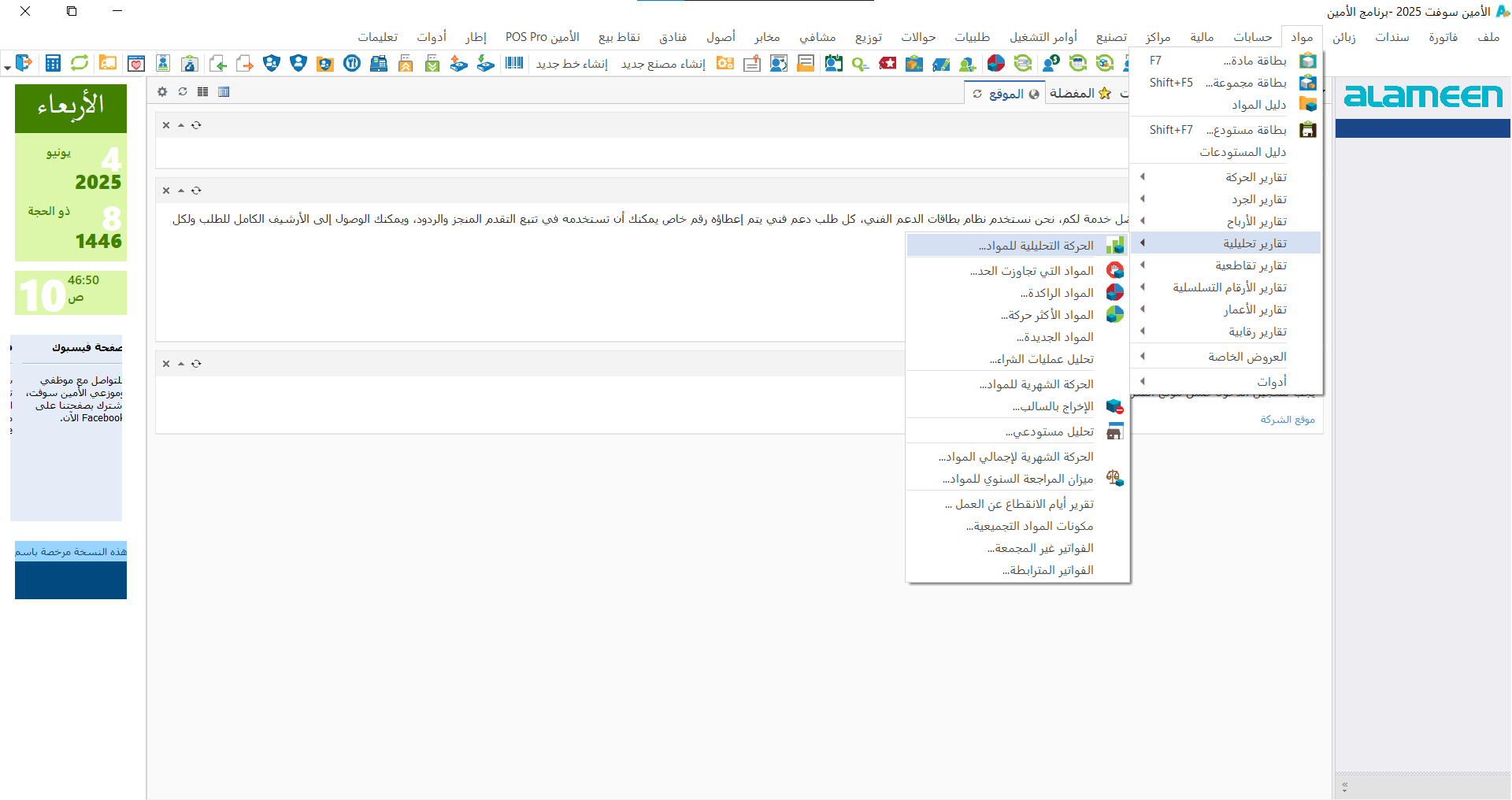Click the heart calendar toolbar icon
Screen dimensions: 1512x800
click(135, 64)
